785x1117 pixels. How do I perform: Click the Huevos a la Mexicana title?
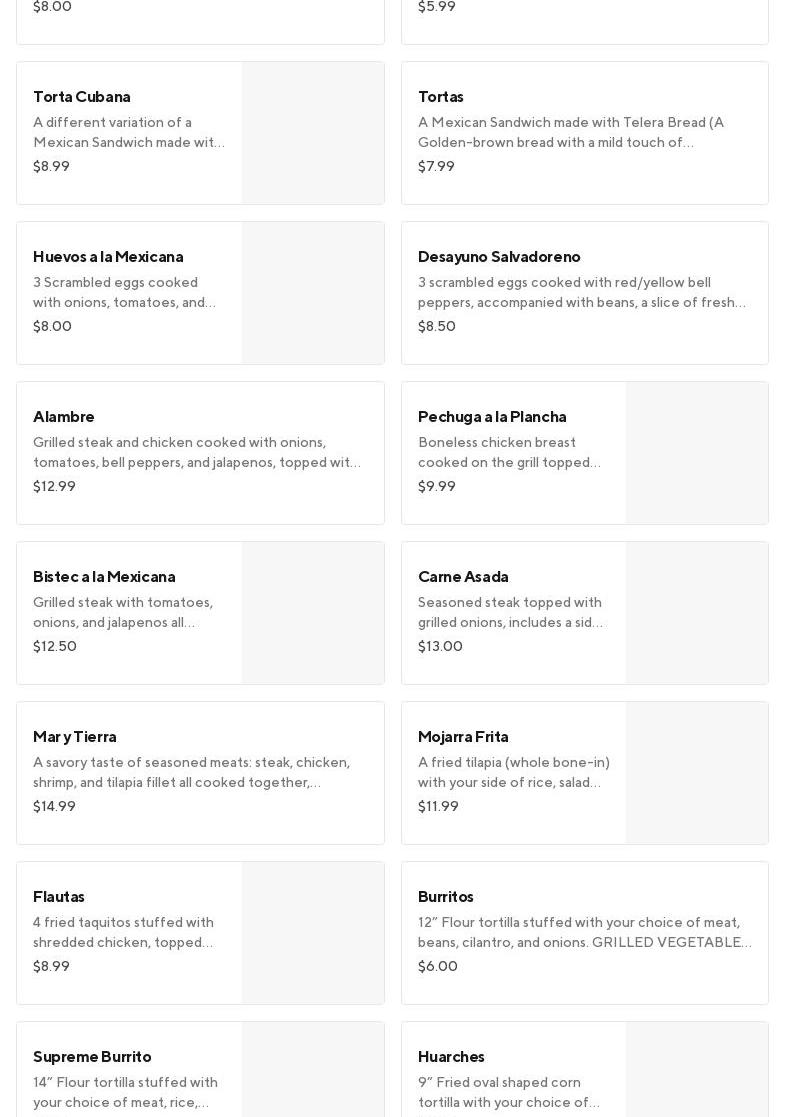tap(108, 257)
